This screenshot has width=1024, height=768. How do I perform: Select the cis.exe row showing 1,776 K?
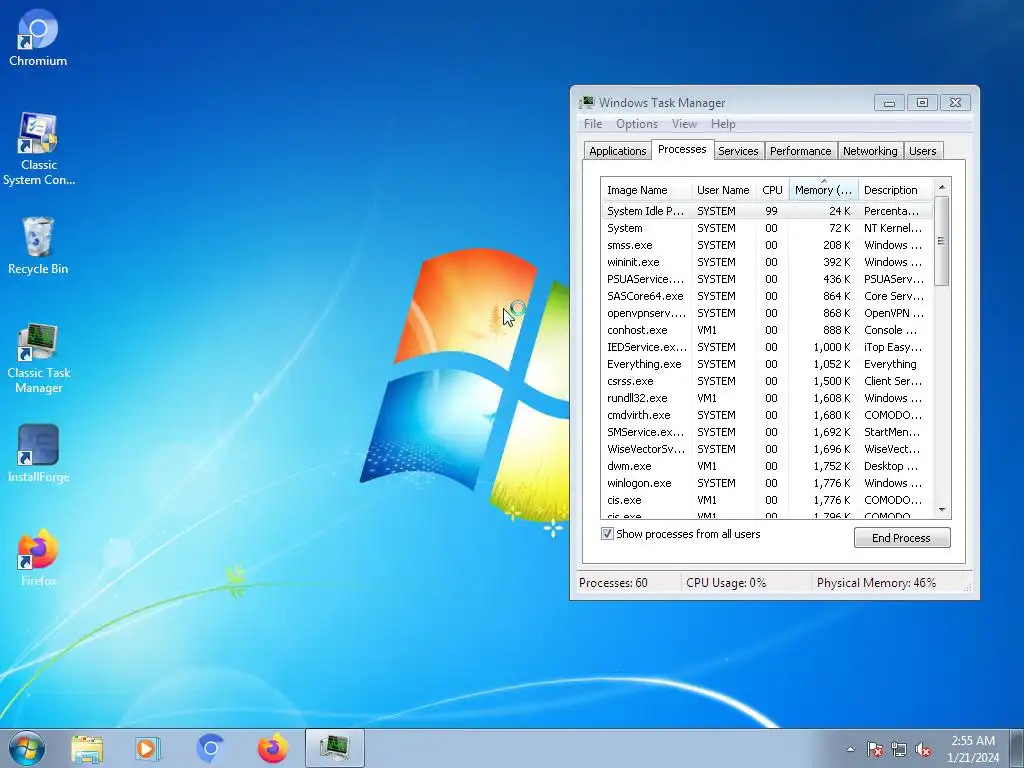(x=767, y=500)
